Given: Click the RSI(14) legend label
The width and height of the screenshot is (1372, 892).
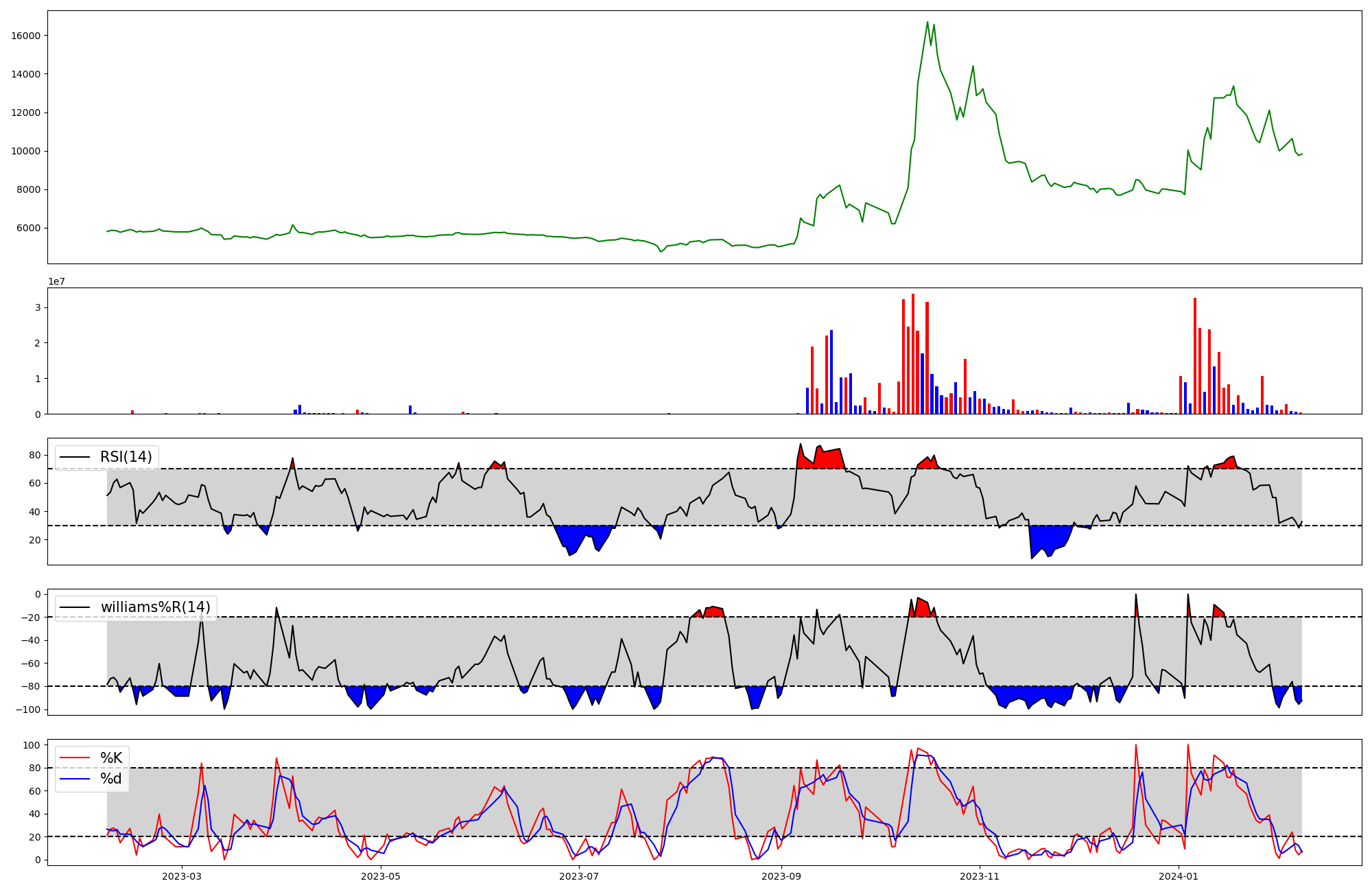Looking at the screenshot, I should click(126, 457).
